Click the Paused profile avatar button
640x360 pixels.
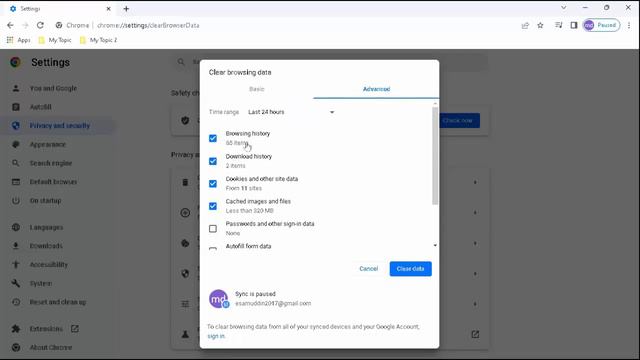[x=601, y=25]
